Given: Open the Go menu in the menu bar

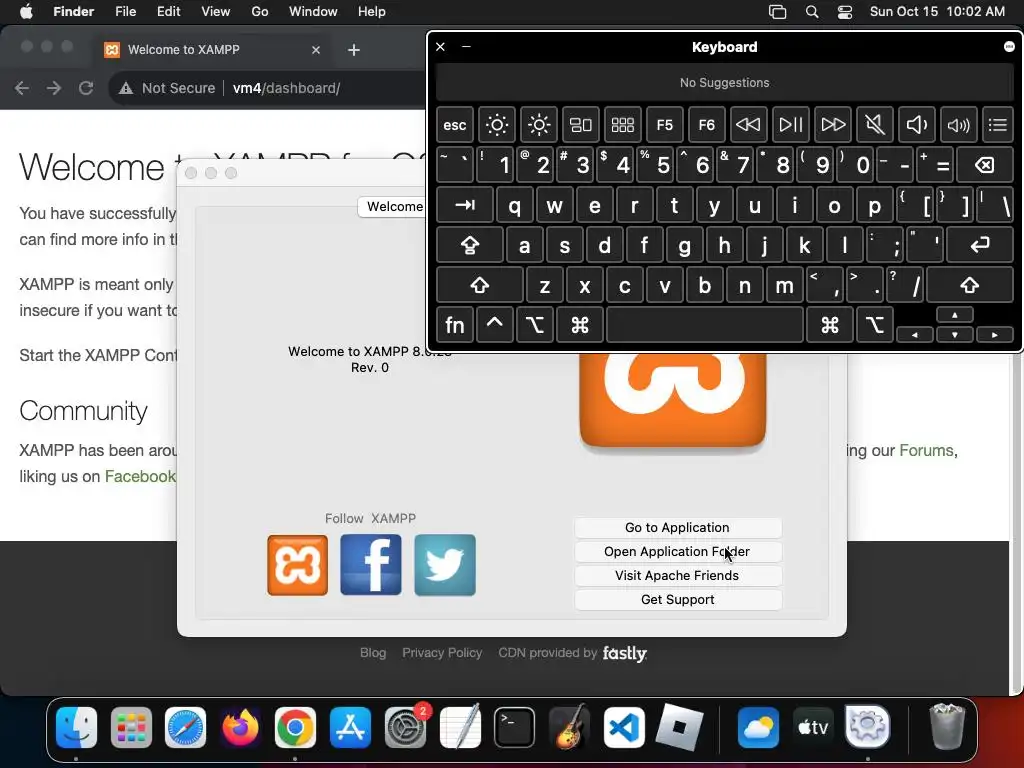Looking at the screenshot, I should [260, 12].
